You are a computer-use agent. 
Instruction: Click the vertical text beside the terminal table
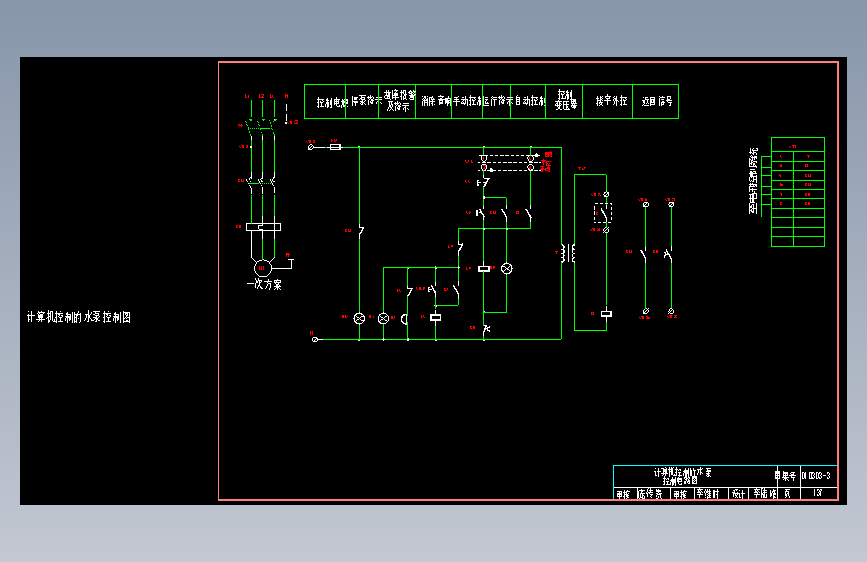[753, 181]
